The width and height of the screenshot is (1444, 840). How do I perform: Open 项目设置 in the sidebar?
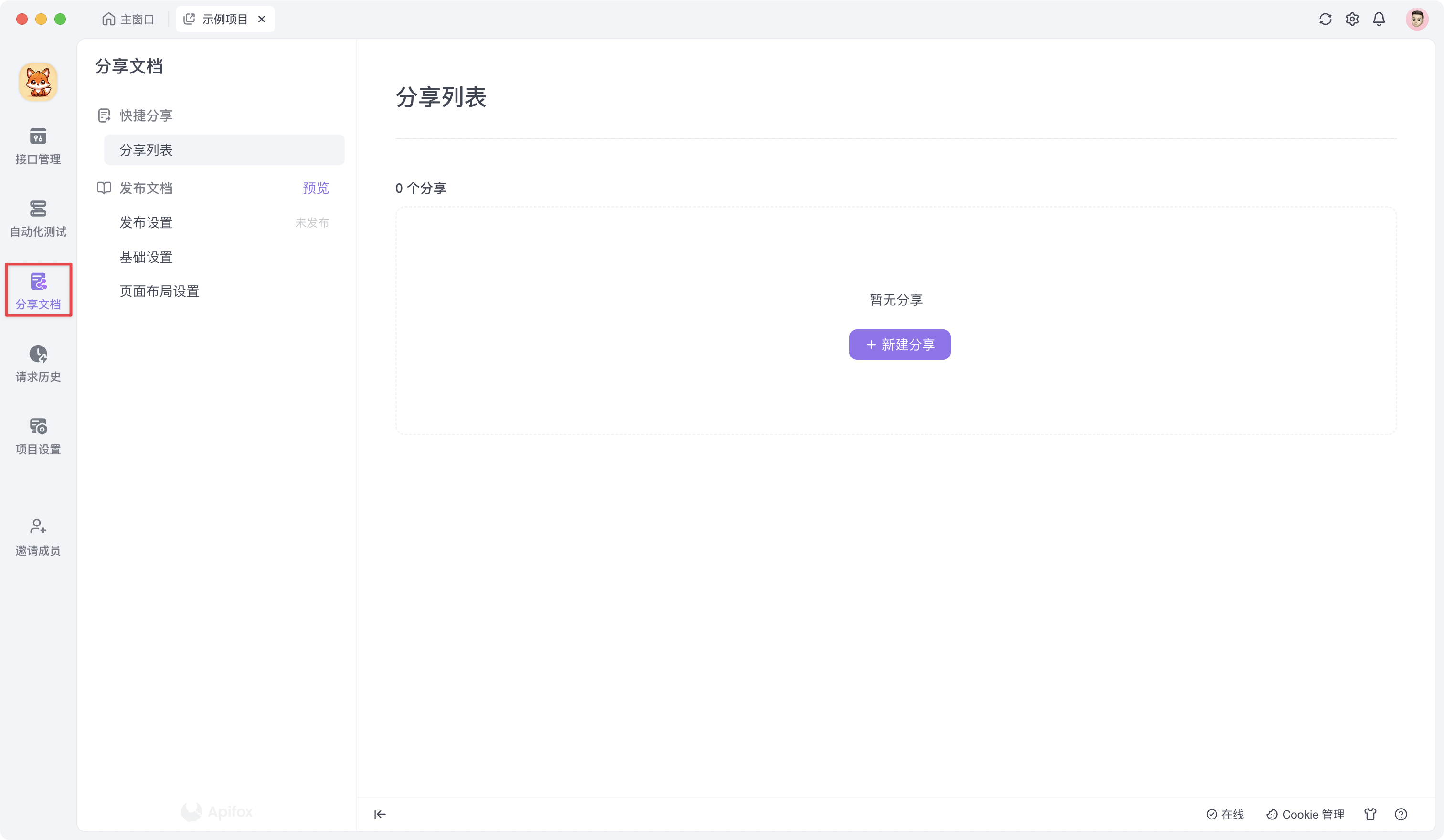pyautogui.click(x=38, y=435)
